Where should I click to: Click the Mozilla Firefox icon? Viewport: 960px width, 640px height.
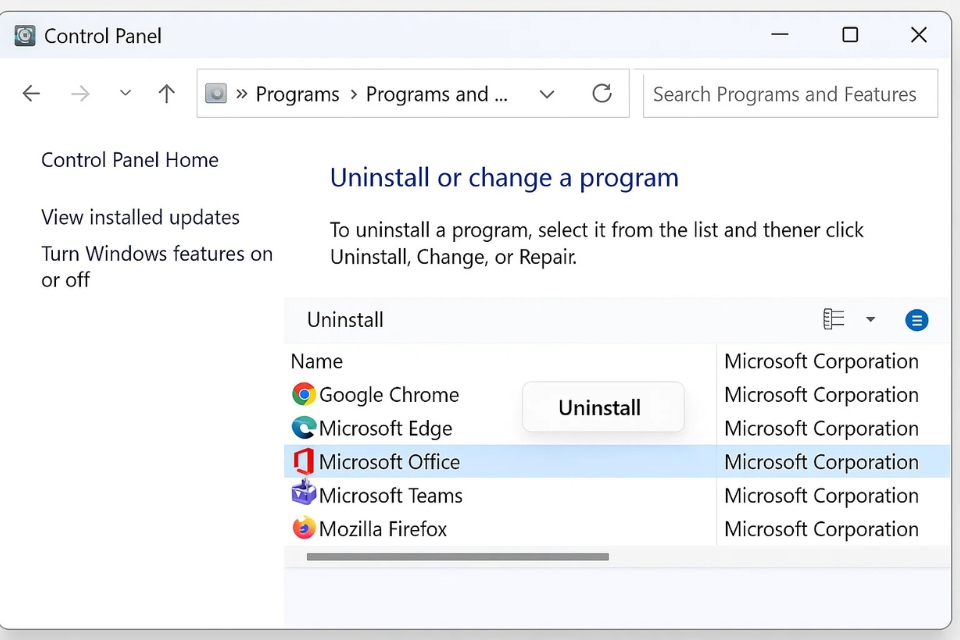(x=303, y=528)
